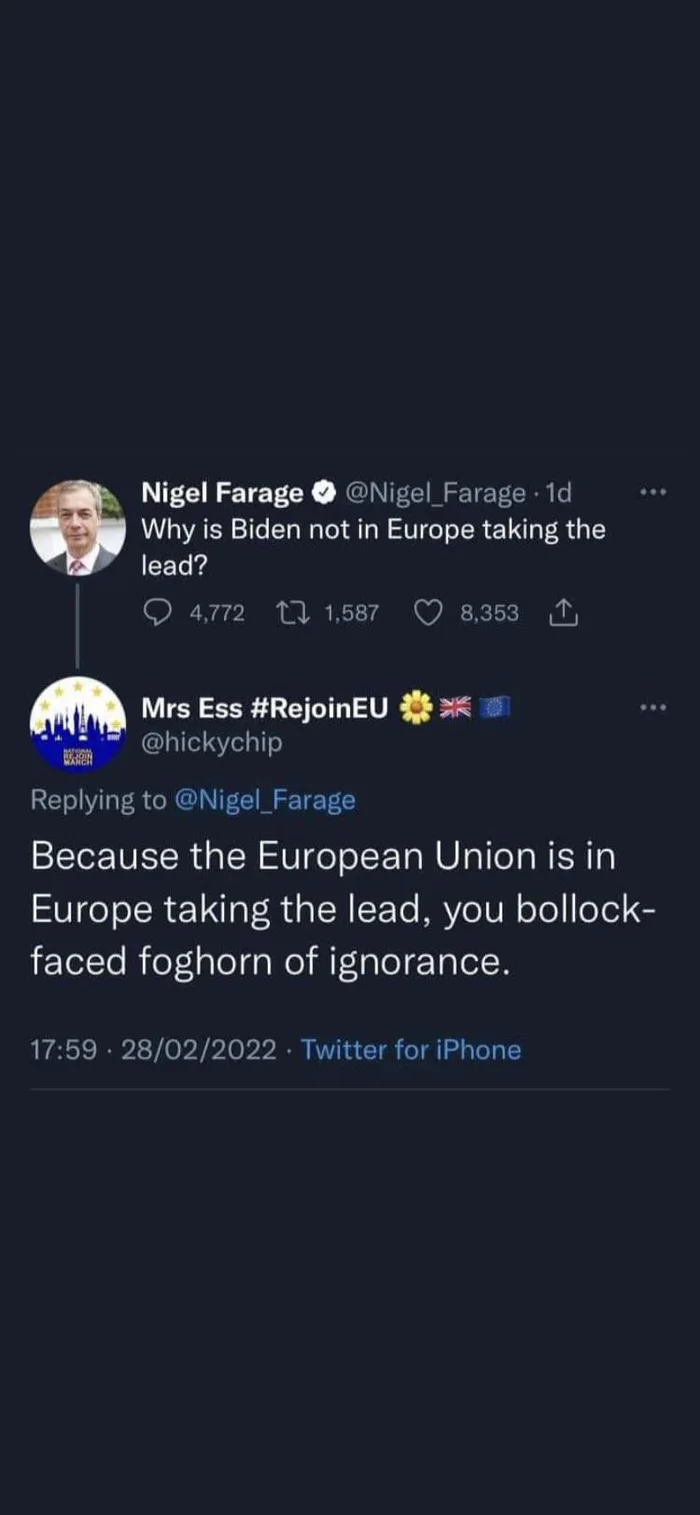Click the @Nigel_Farage handle in tweet header
Image resolution: width=700 pixels, height=1515 pixels.
point(435,493)
